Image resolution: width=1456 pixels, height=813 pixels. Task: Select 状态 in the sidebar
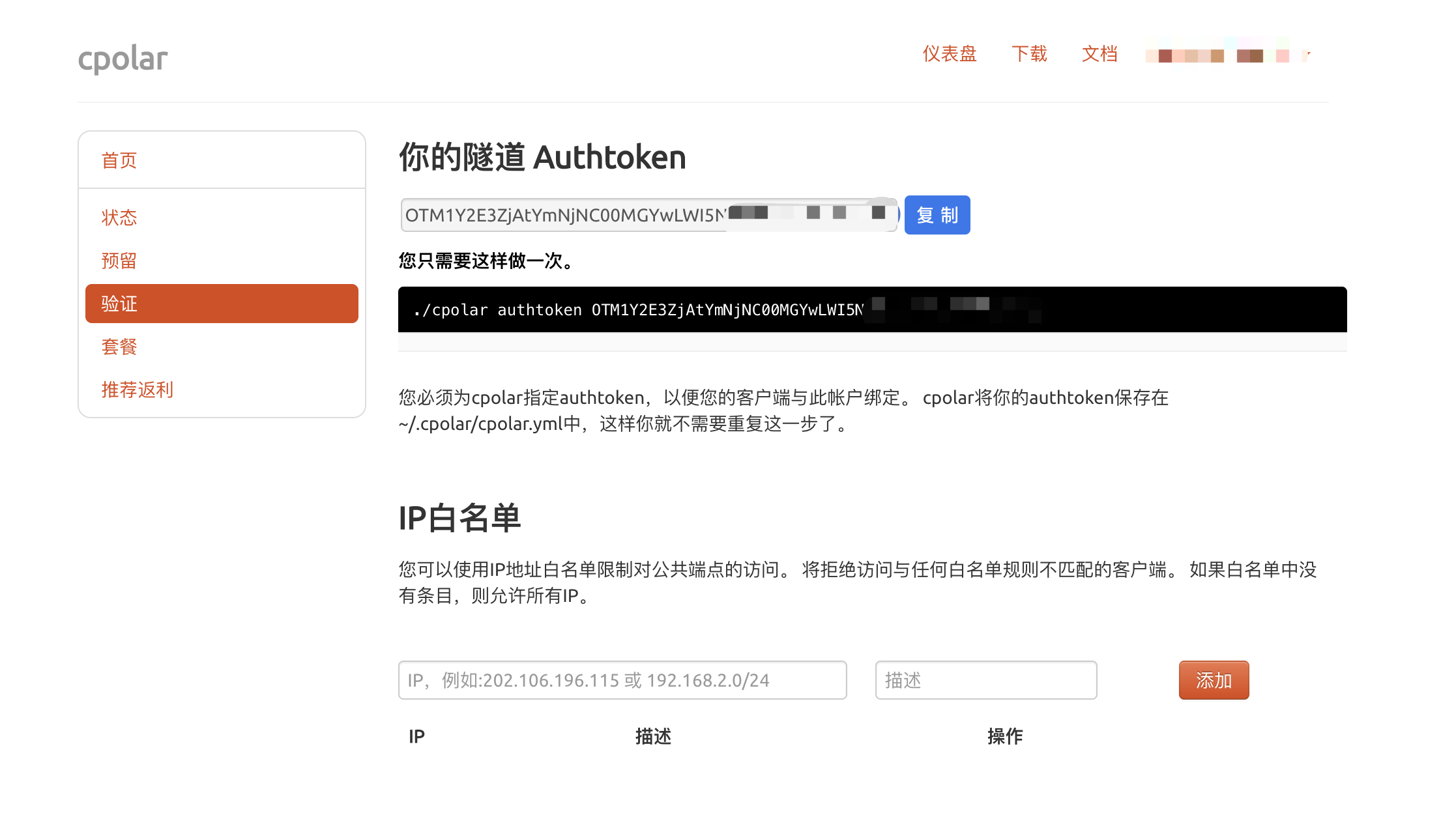(119, 218)
